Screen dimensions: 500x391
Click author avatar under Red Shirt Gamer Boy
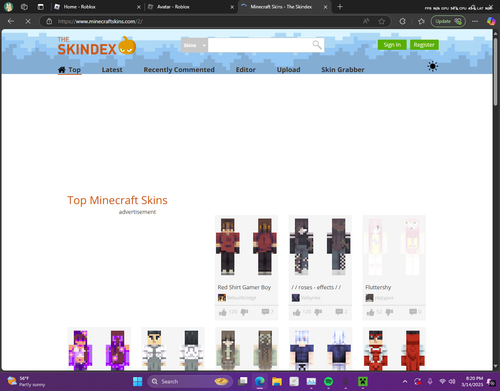coord(222,298)
